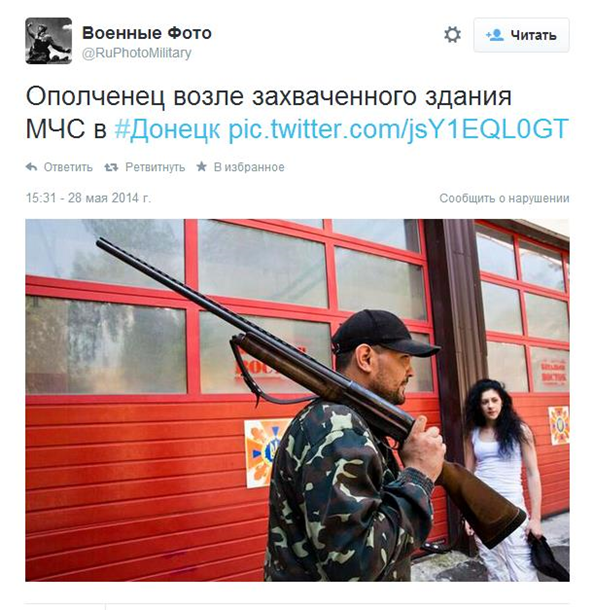The height and width of the screenshot is (610, 593).
Task: Click Сообщить о нарушении report link
Action: coord(504,198)
